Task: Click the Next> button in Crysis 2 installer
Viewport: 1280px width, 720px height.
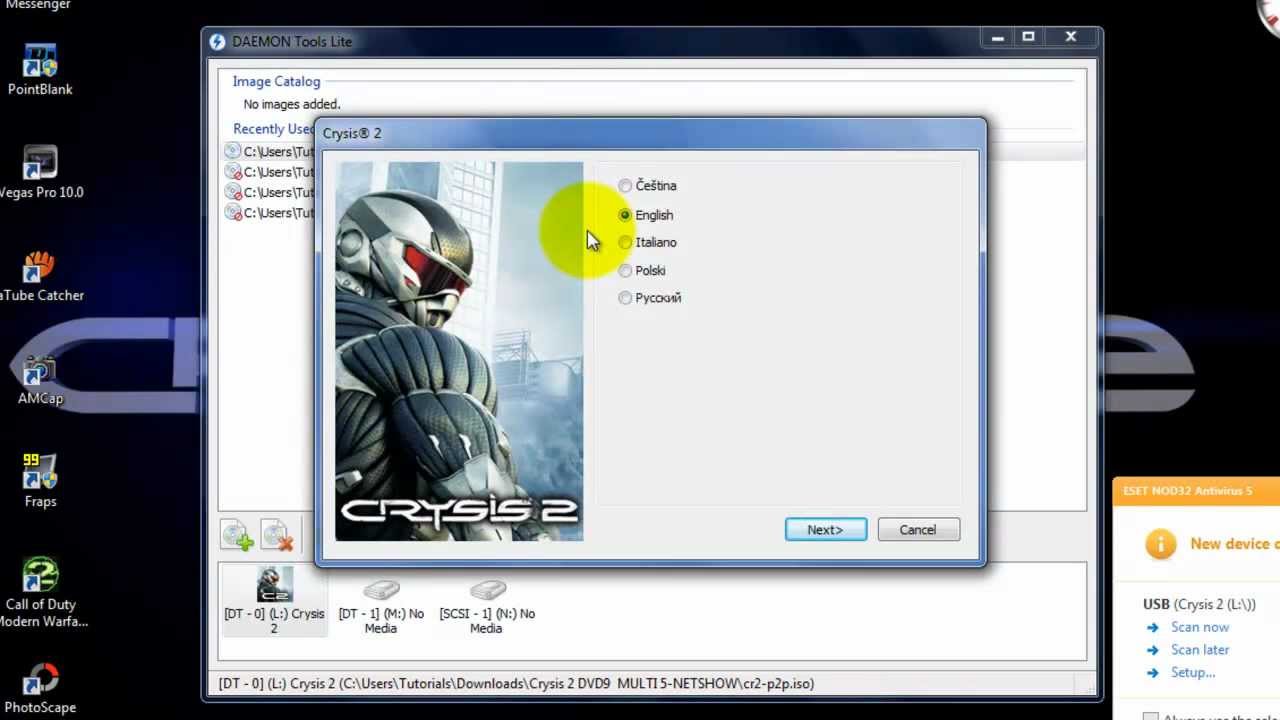Action: point(826,530)
